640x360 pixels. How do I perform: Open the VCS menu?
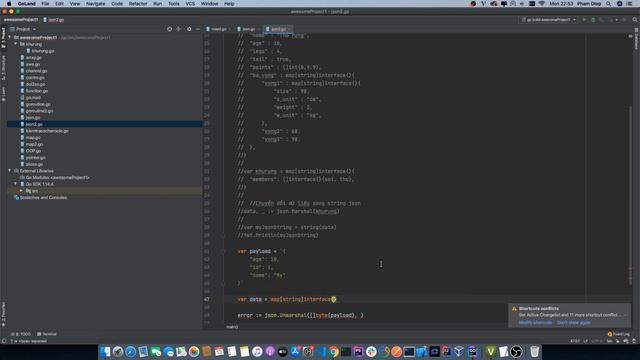pos(190,4)
